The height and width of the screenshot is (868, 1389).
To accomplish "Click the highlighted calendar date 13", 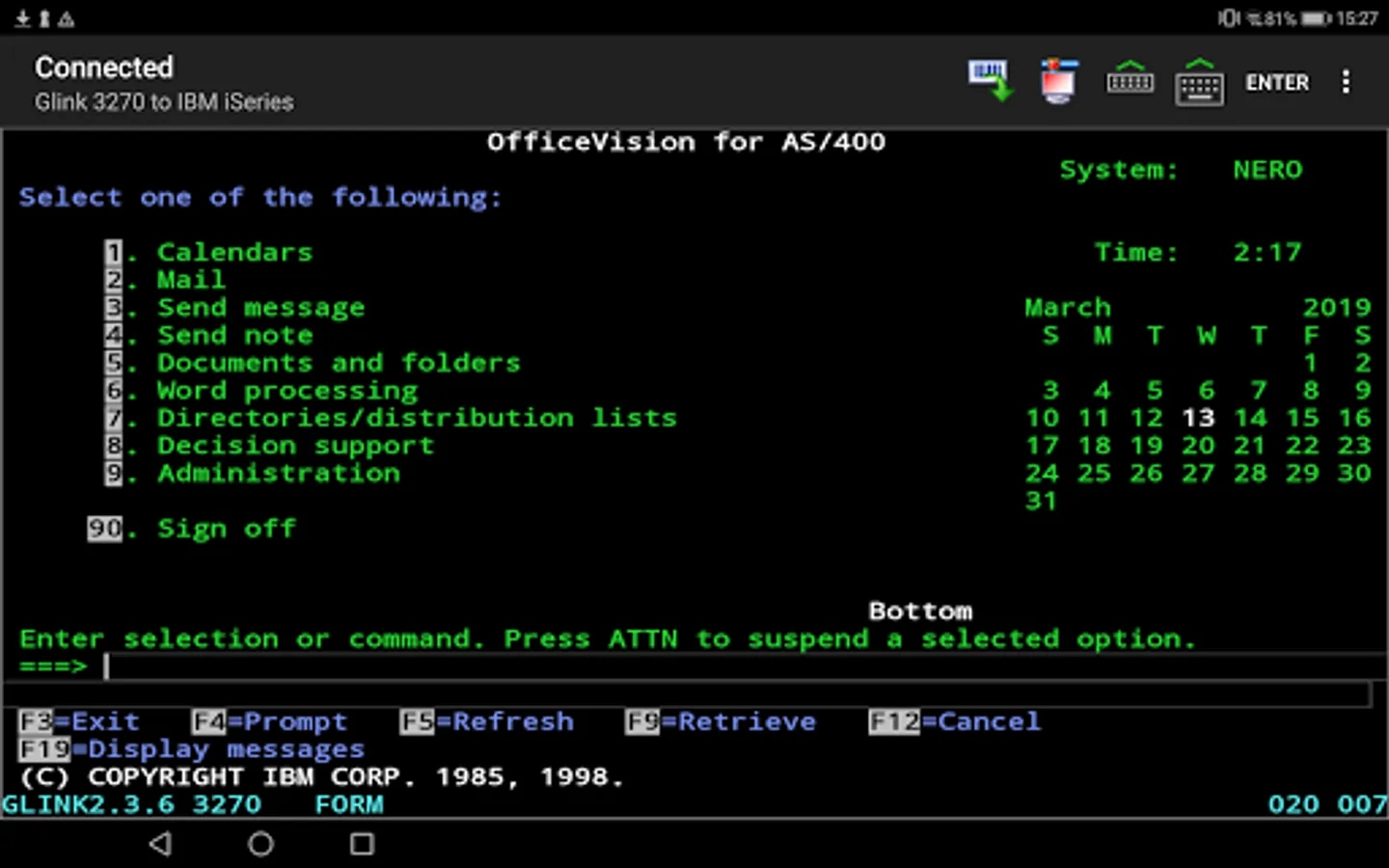I will (1198, 418).
